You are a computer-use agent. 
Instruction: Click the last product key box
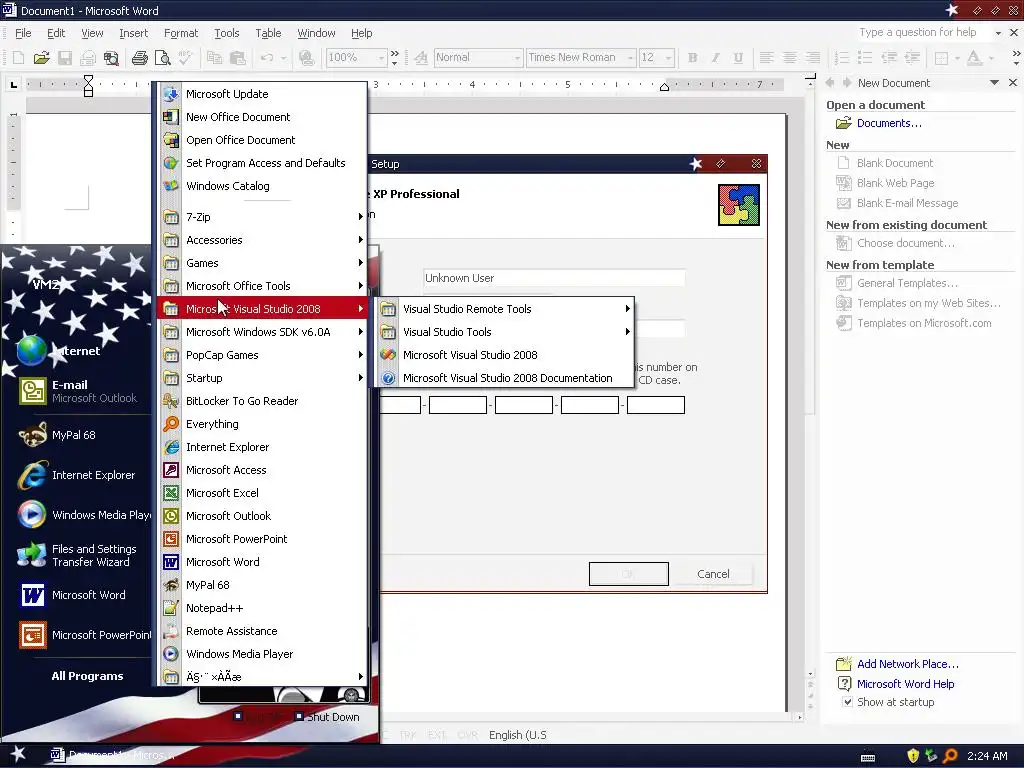tap(656, 406)
